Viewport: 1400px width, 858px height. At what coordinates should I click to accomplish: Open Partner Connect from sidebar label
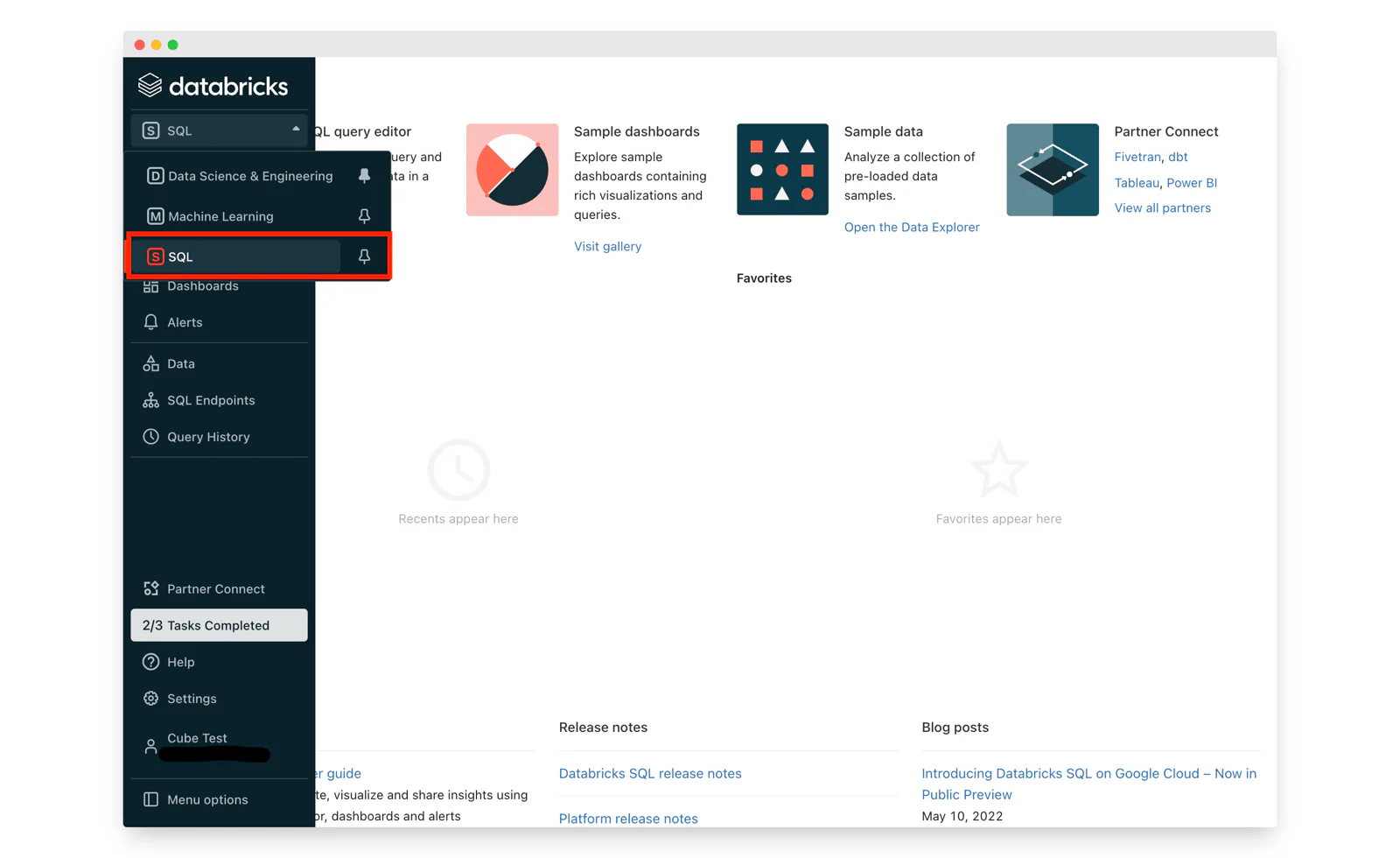coord(215,589)
